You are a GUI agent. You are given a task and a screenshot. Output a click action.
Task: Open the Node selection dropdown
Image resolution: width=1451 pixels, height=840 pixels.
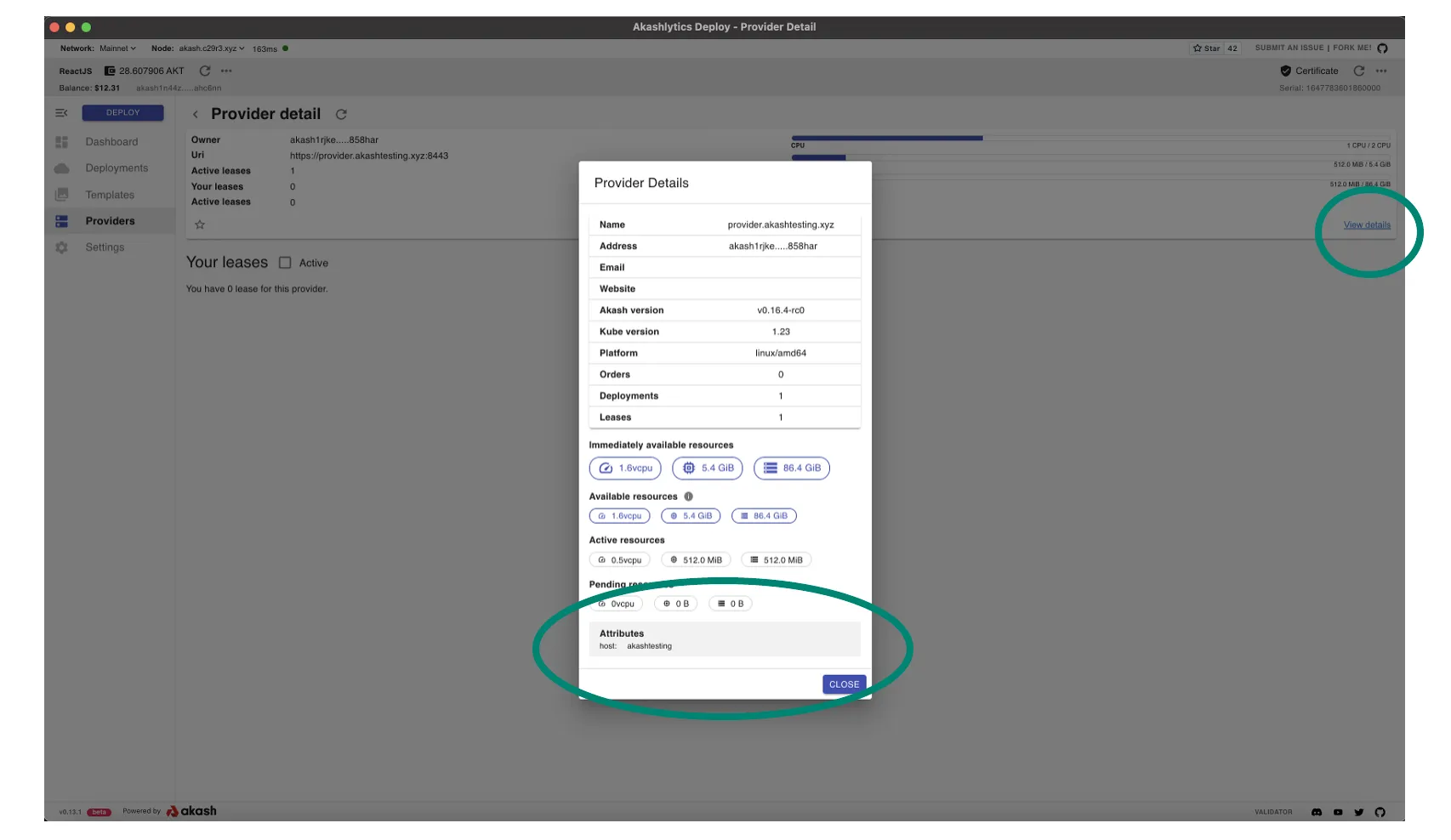pyautogui.click(x=212, y=48)
